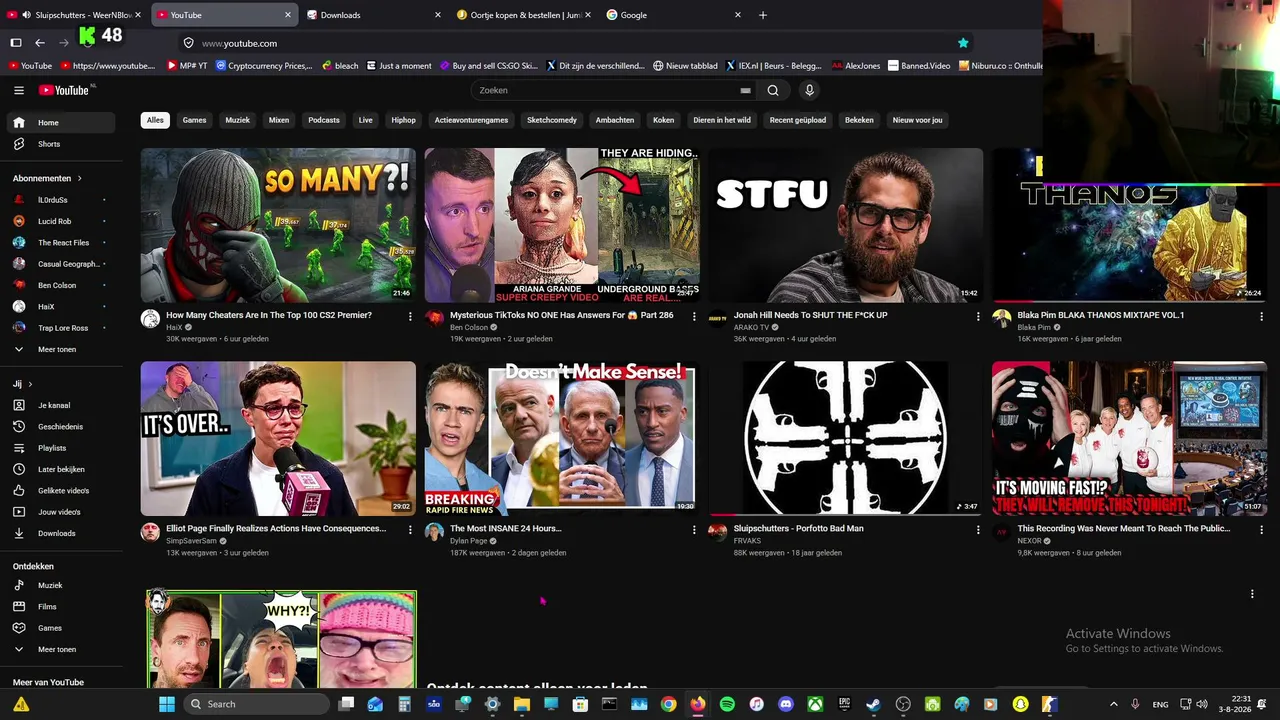Viewport: 1280px width, 720px height.
Task: Open options for the shelf below the videos
Action: point(1252,594)
